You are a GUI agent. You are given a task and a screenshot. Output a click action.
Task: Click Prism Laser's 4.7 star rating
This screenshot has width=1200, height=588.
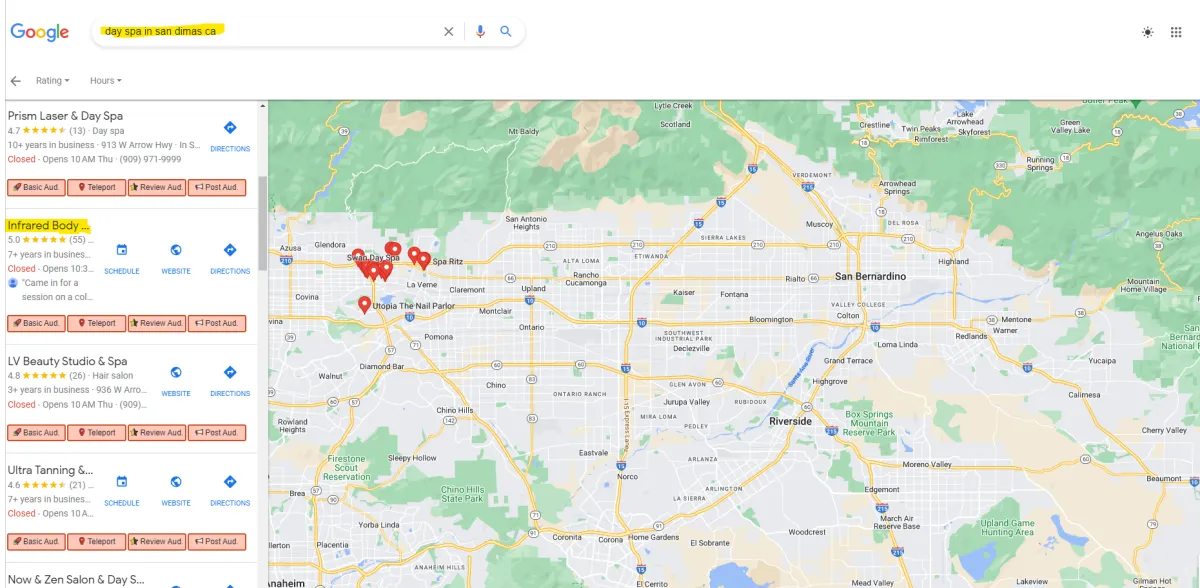[x=44, y=131]
